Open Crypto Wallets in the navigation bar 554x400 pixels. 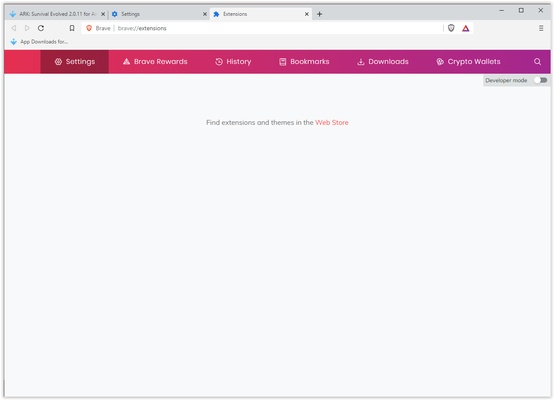(468, 62)
